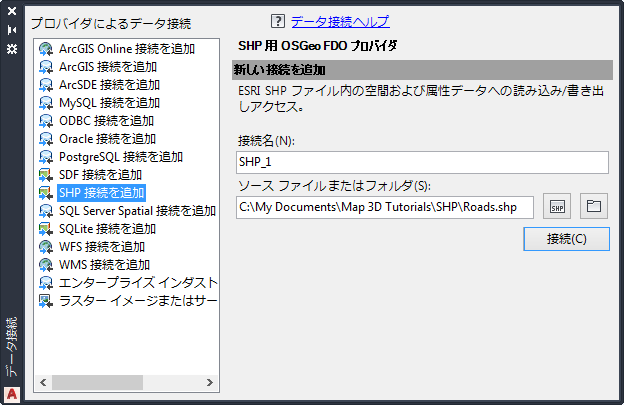Click the source file path field
The image size is (624, 405).
tap(385, 207)
